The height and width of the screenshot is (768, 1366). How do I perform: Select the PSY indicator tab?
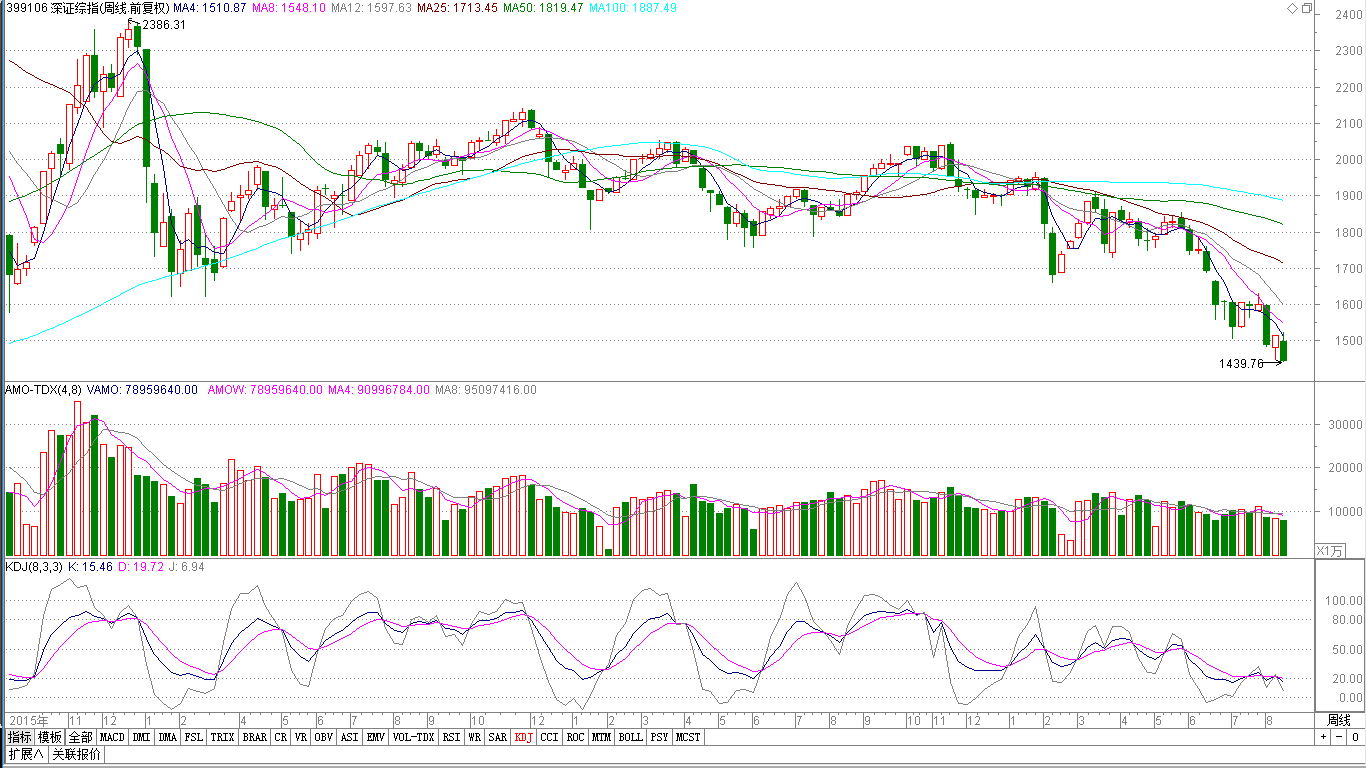659,737
